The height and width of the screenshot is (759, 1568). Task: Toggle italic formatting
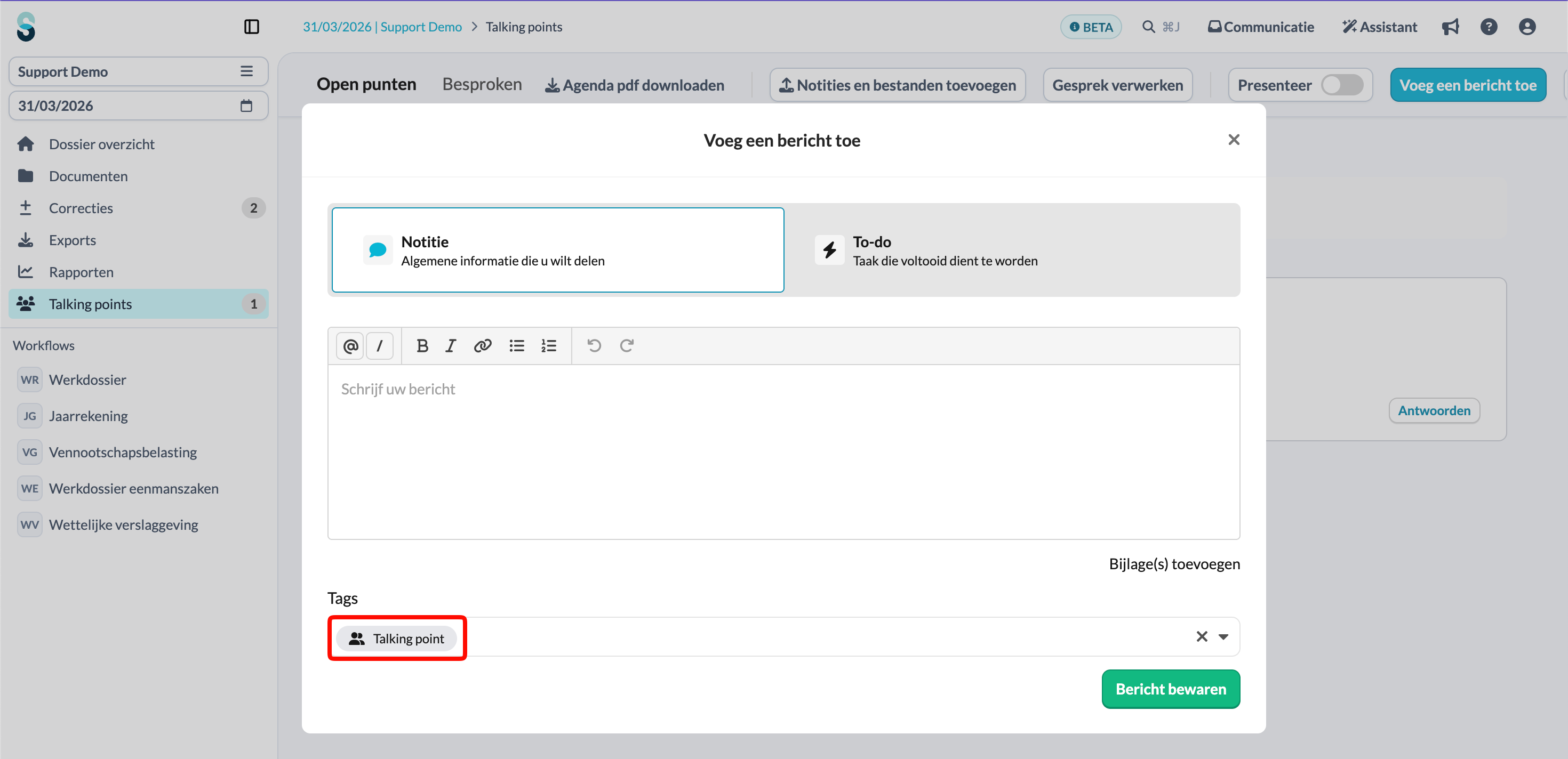click(451, 346)
